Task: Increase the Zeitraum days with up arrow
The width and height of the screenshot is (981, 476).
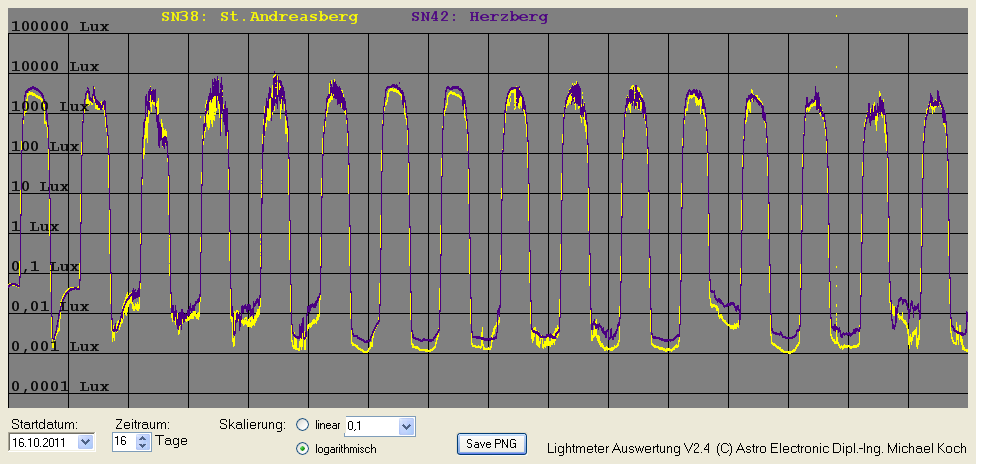Action: point(142,437)
